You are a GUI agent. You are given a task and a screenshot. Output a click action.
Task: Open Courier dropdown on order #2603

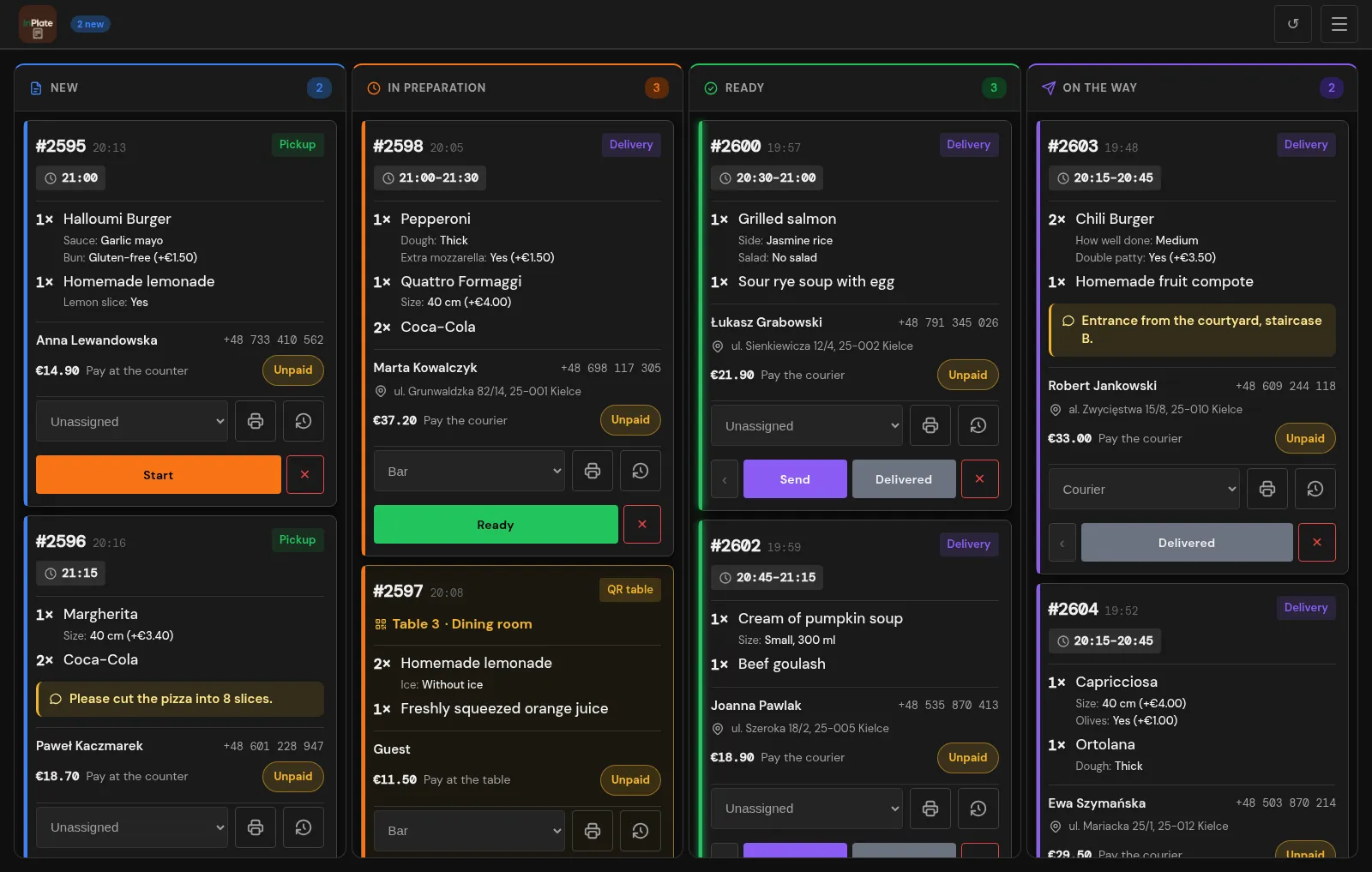1144,489
